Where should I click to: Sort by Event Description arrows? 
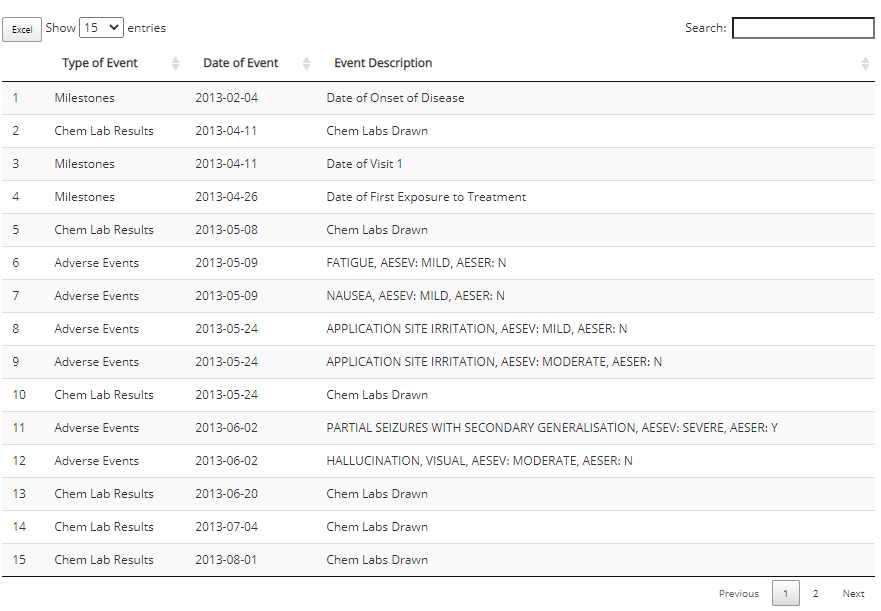tap(865, 64)
